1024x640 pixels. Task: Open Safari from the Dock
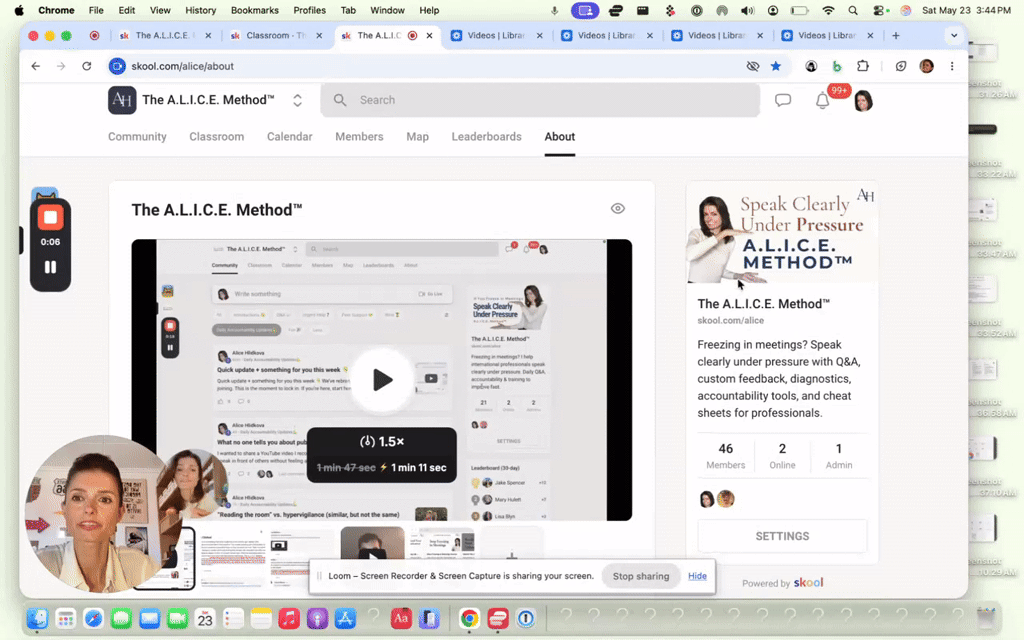[x=93, y=618]
